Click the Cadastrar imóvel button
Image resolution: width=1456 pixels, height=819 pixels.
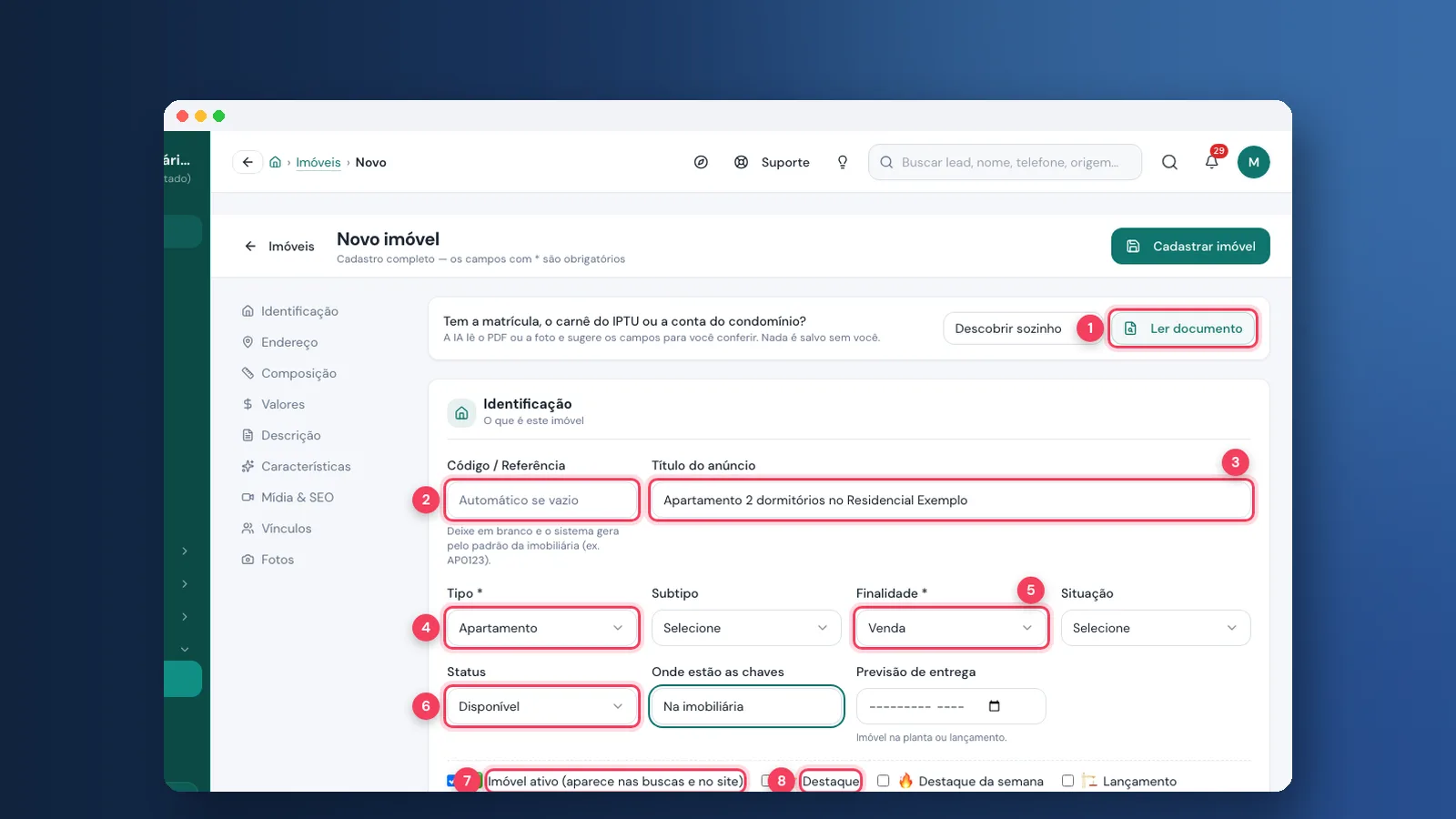pyautogui.click(x=1190, y=246)
